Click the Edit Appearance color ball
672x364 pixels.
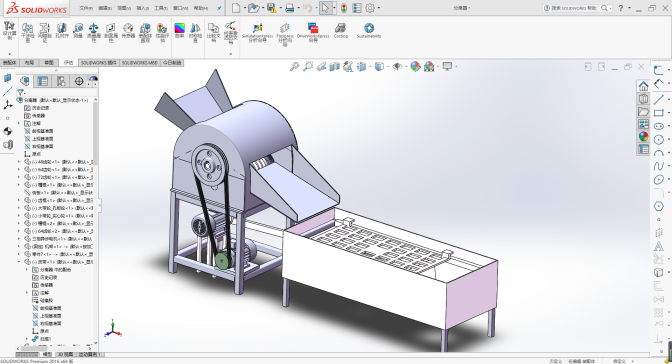point(415,66)
